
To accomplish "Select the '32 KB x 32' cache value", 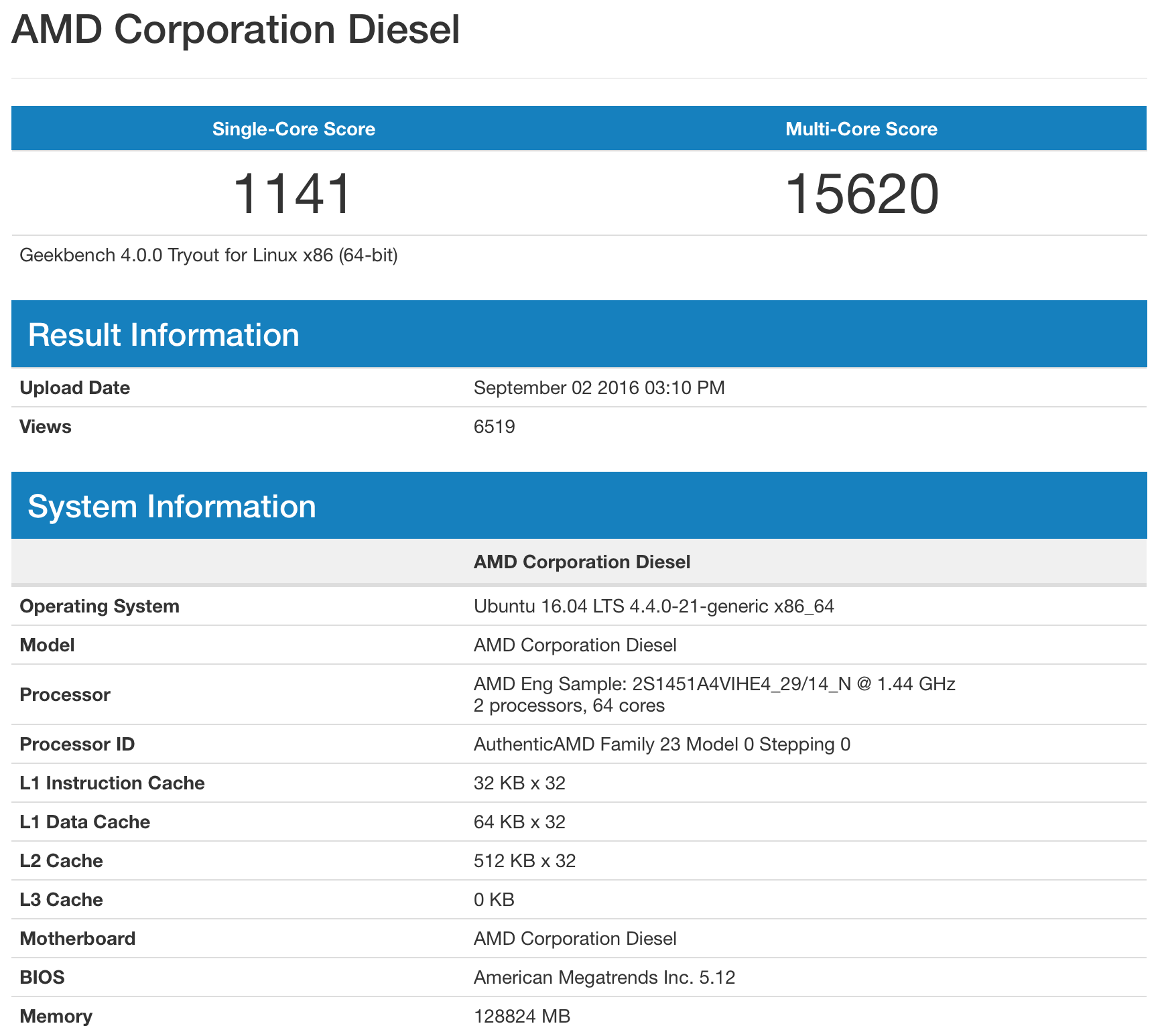I will click(x=519, y=783).
